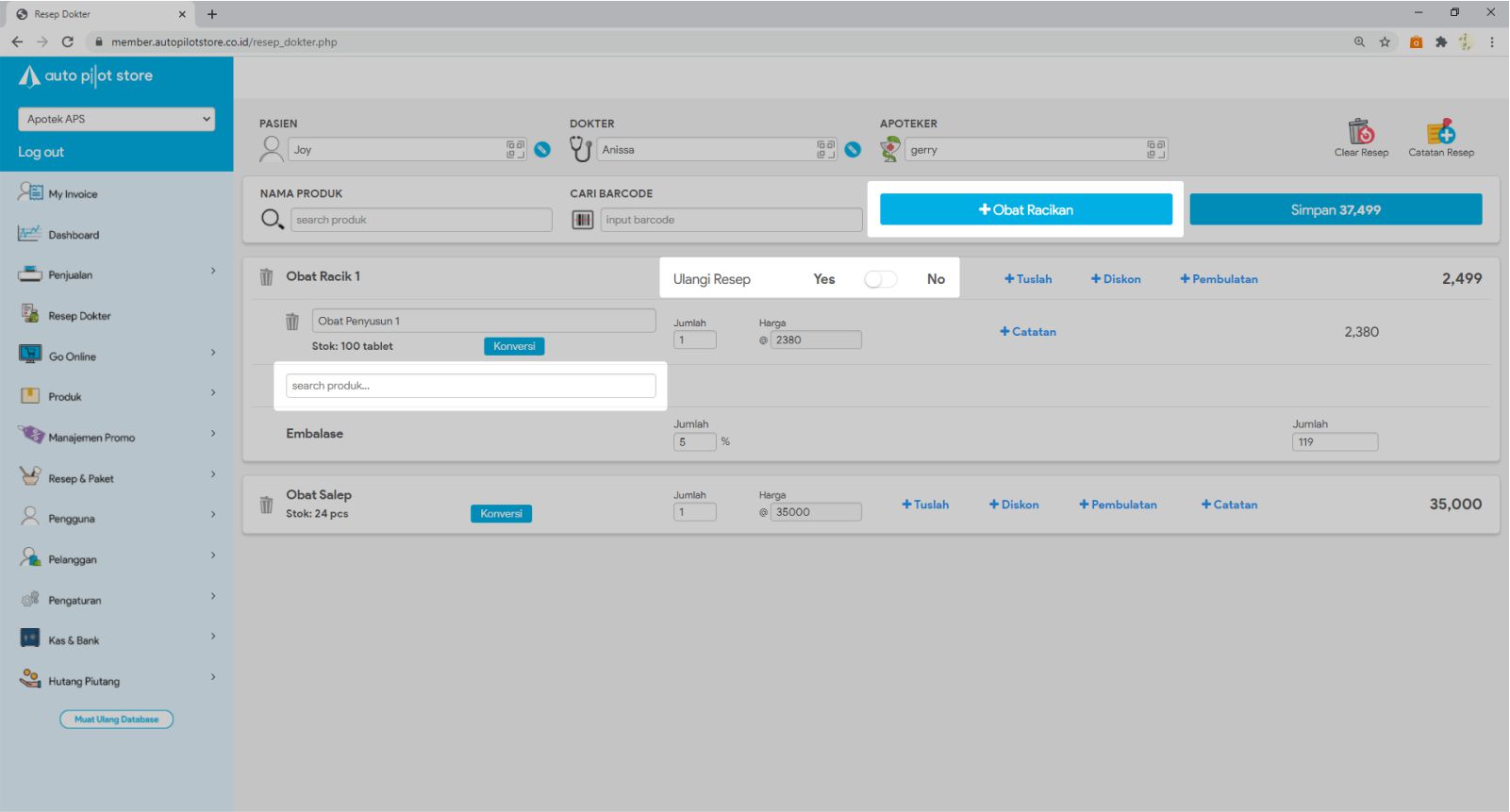
Task: Delete Obat Racik 1 using trash icon
Action: 267,277
